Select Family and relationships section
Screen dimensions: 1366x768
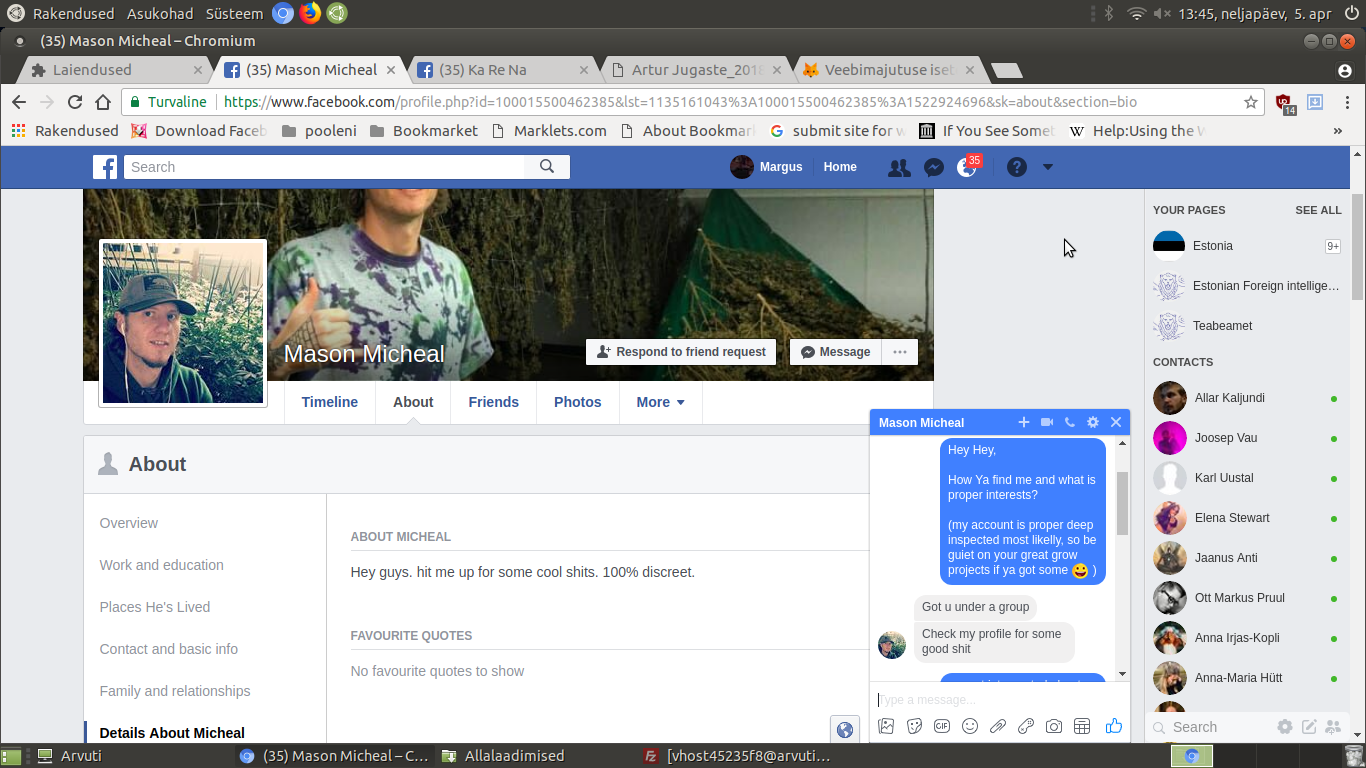[x=175, y=691]
